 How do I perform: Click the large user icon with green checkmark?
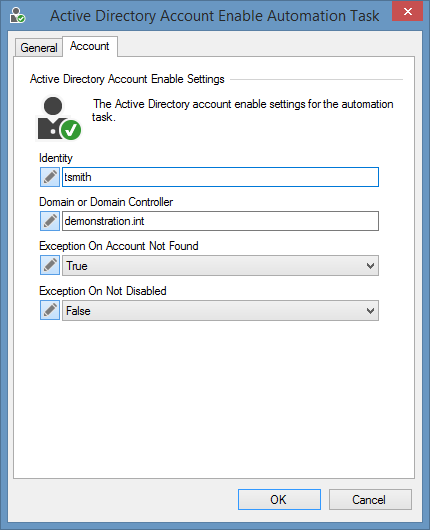pyautogui.click(x=59, y=118)
